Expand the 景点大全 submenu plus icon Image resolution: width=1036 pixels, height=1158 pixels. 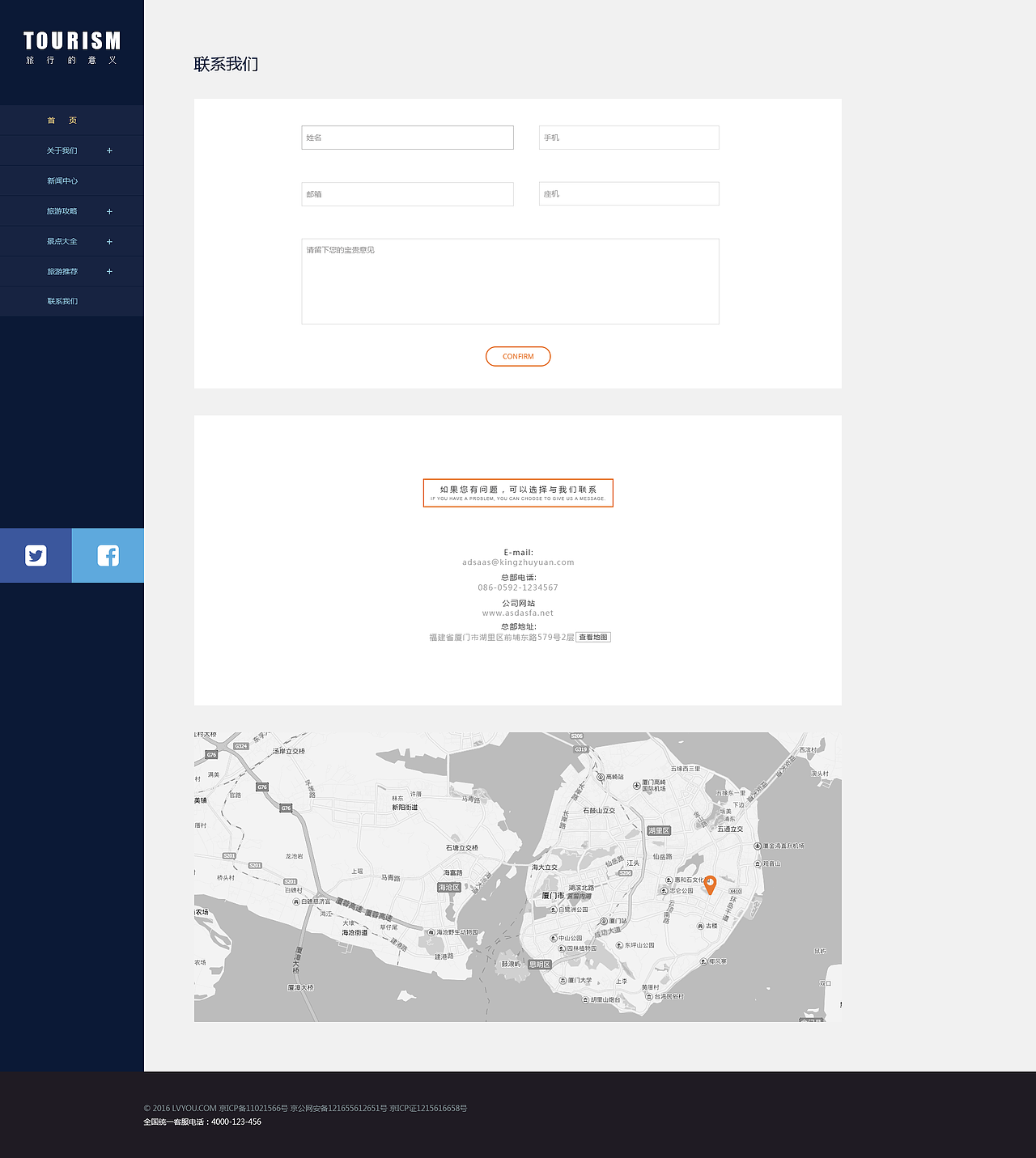109,241
